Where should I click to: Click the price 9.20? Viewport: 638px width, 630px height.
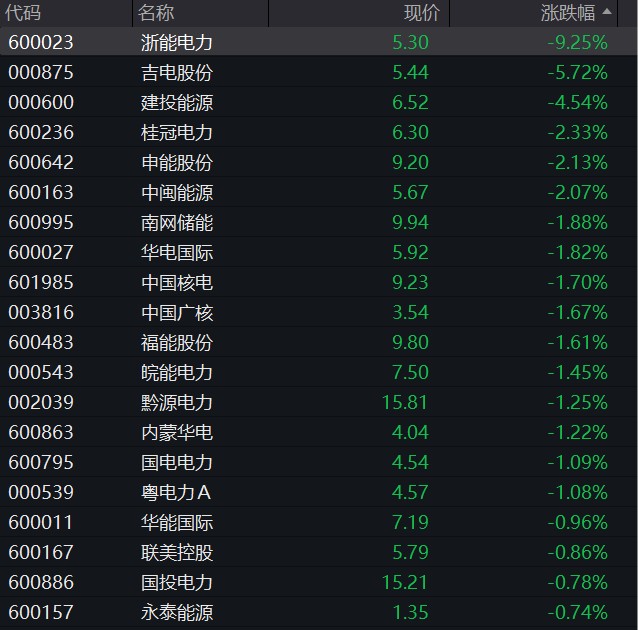click(x=410, y=162)
